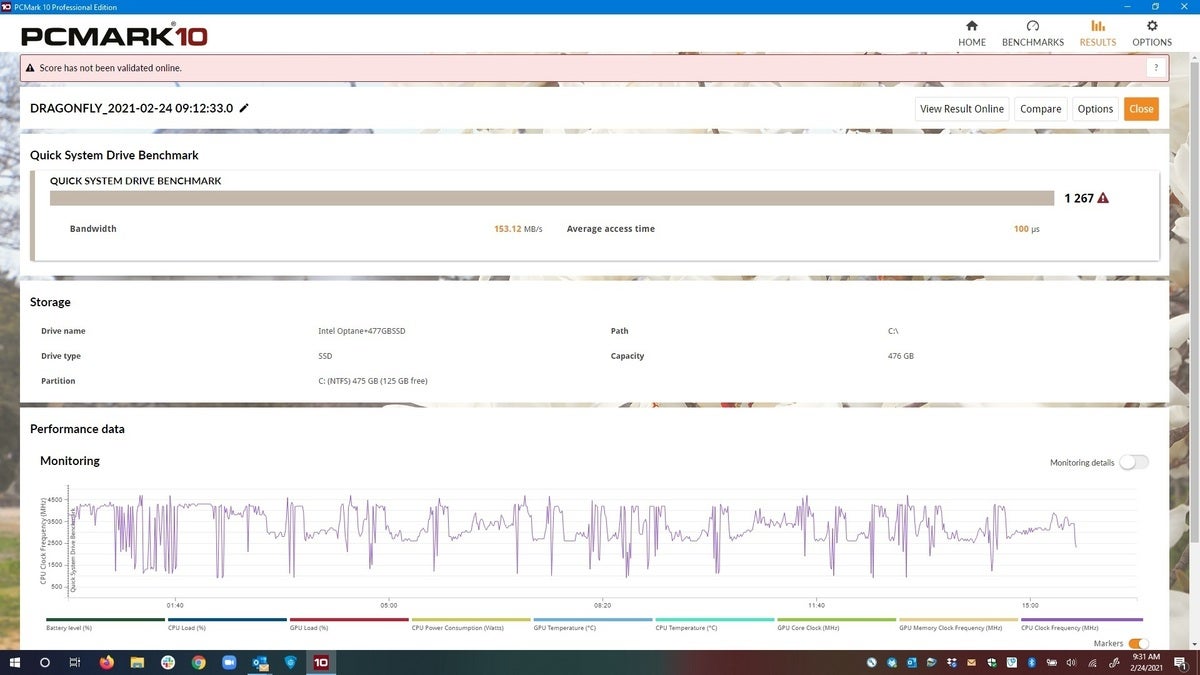Click the PCMark 10 logo
Screen dimensions: 1200x675
tap(114, 36)
